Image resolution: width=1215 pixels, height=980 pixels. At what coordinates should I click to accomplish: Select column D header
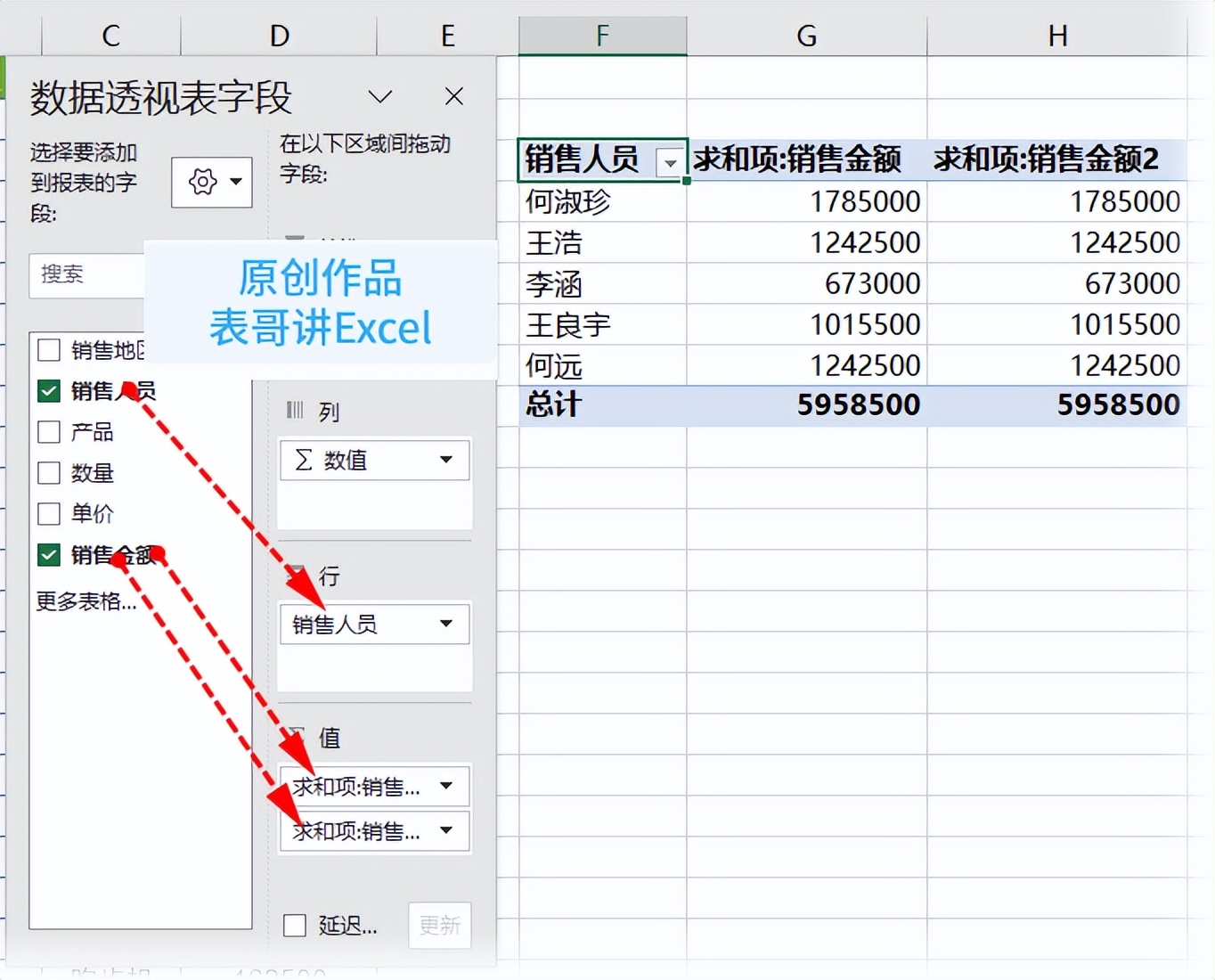pos(279,36)
